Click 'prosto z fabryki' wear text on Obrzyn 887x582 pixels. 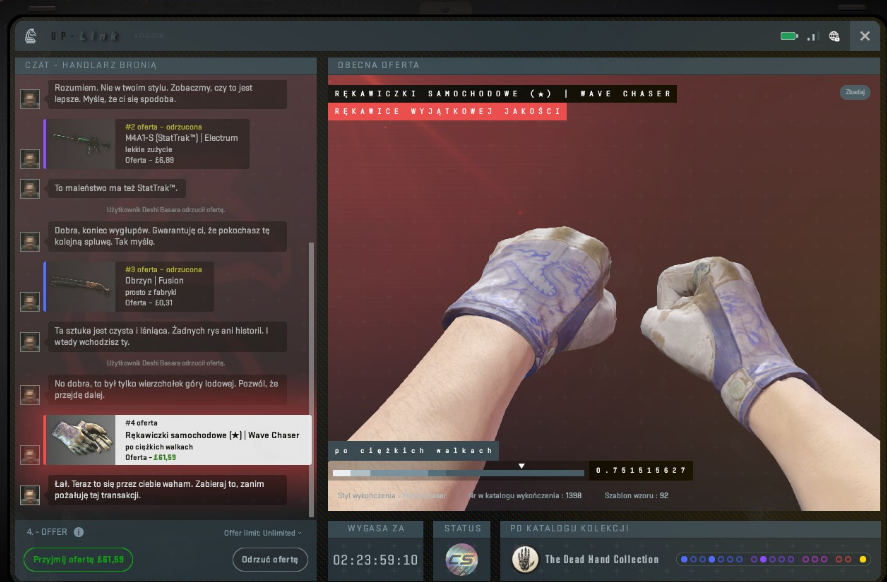[150, 292]
